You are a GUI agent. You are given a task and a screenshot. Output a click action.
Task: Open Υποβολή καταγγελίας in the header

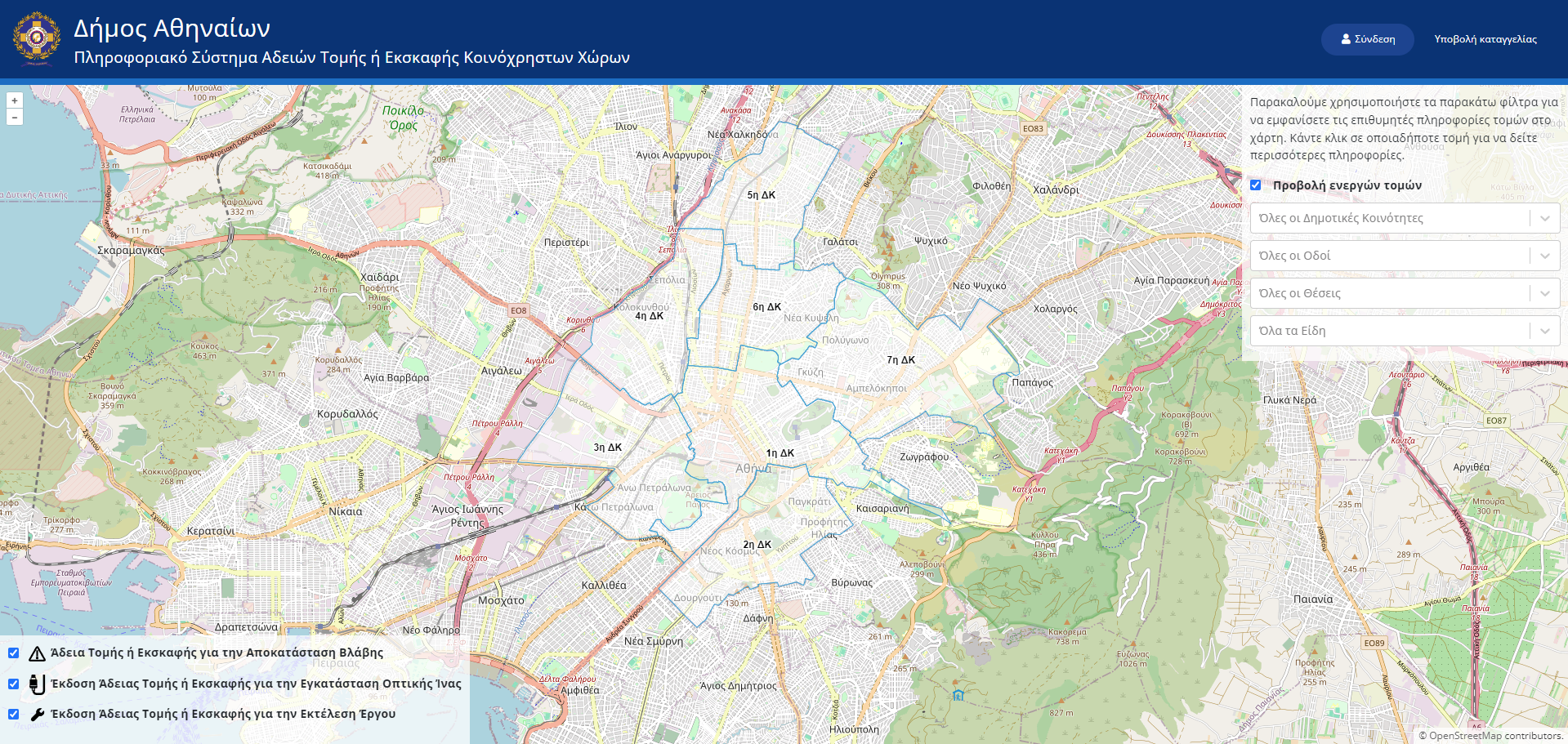tap(1485, 39)
